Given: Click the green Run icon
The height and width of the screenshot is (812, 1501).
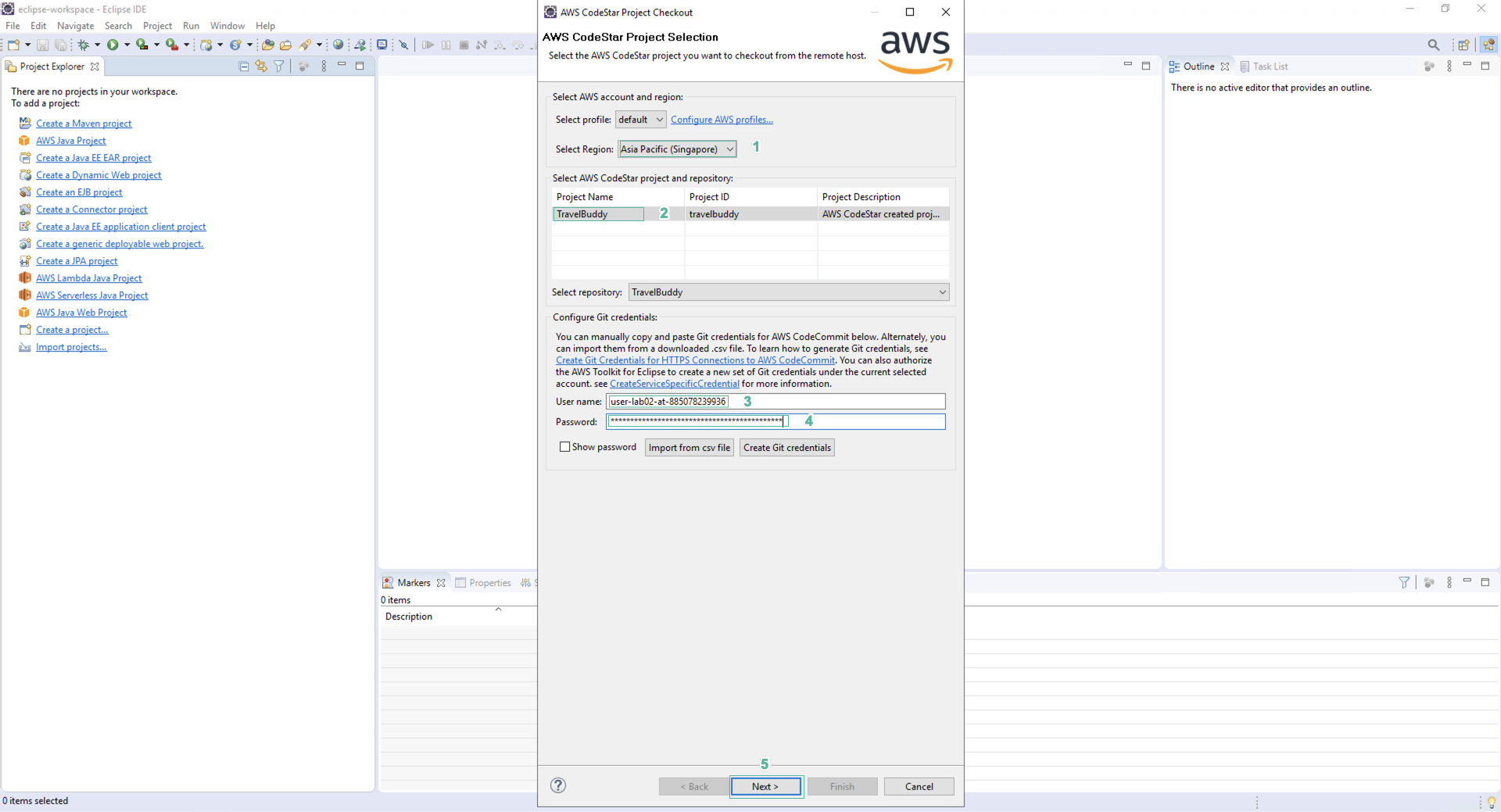Looking at the screenshot, I should tap(113, 45).
